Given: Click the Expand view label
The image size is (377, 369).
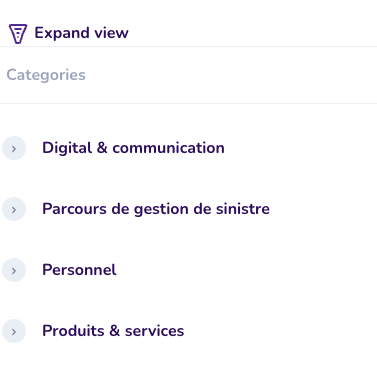Looking at the screenshot, I should tap(81, 33).
